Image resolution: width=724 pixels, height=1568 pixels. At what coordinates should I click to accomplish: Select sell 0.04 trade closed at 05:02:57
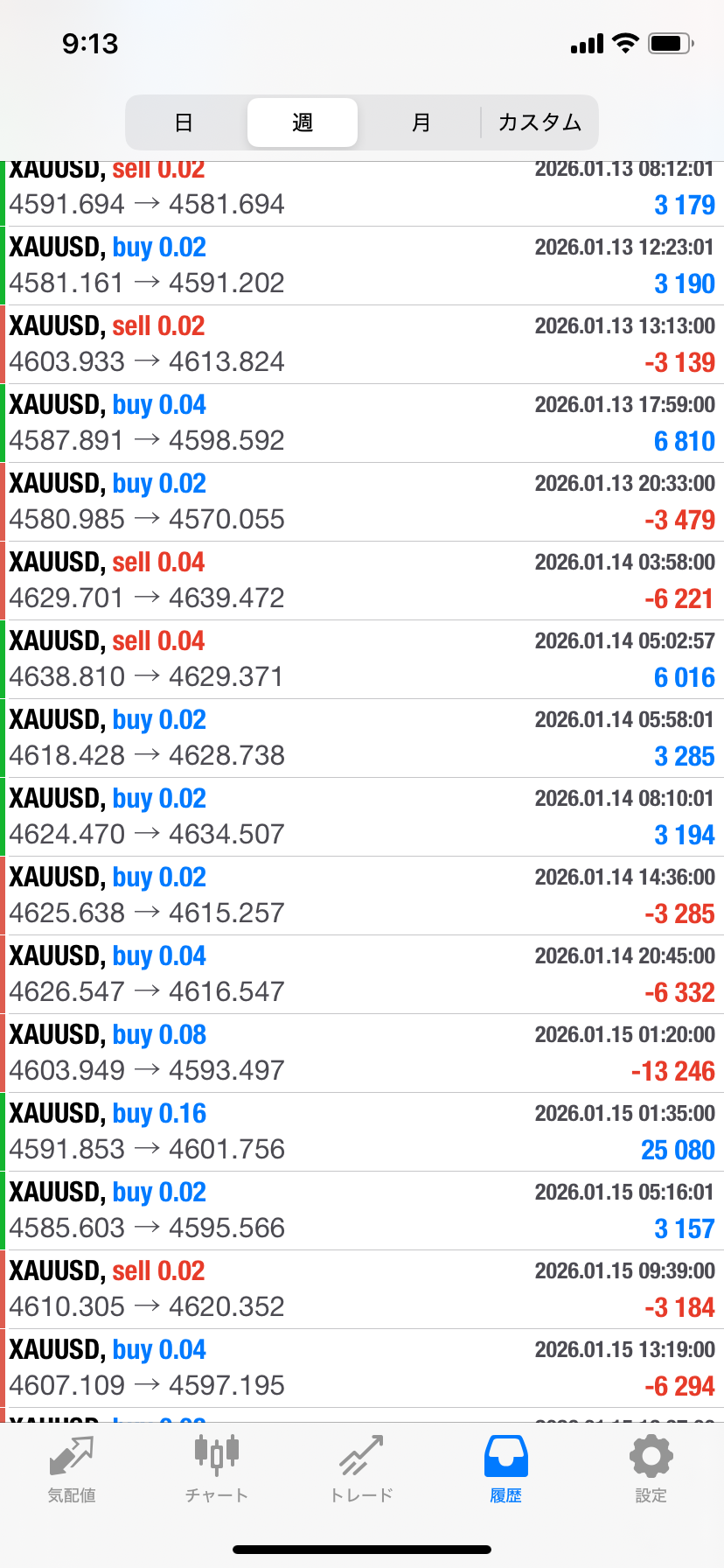point(362,659)
